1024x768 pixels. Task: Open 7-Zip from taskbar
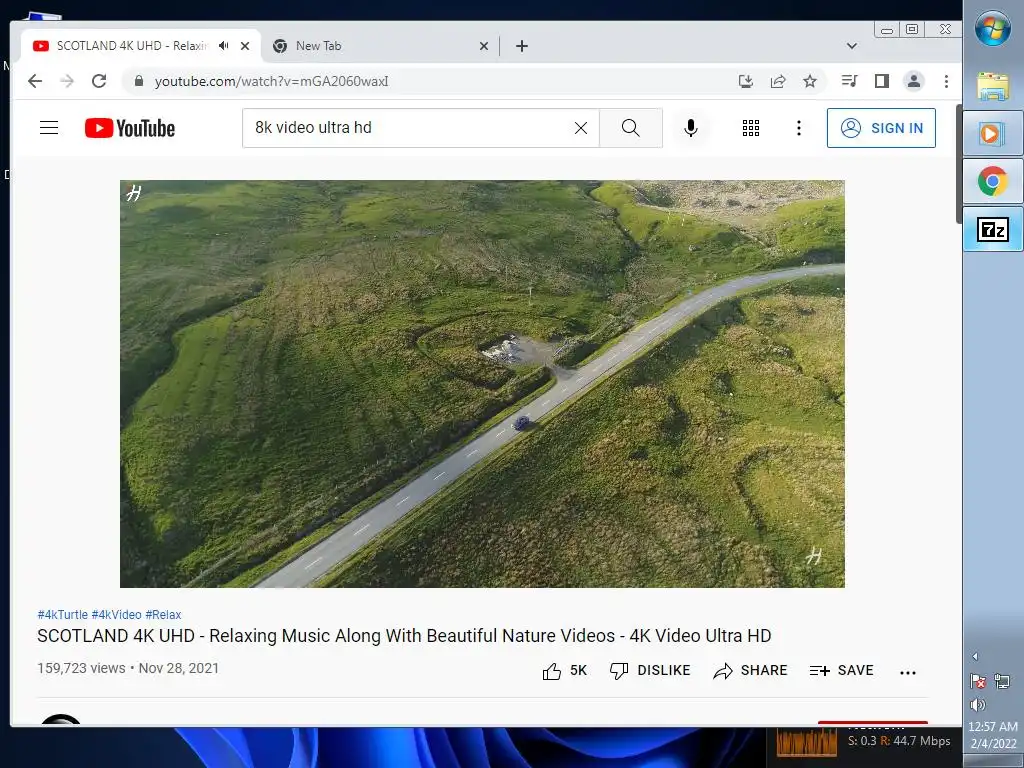[993, 229]
